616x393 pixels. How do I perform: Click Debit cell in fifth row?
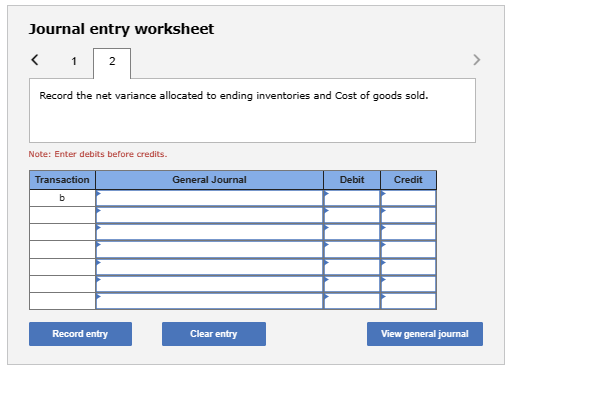pyautogui.click(x=352, y=267)
